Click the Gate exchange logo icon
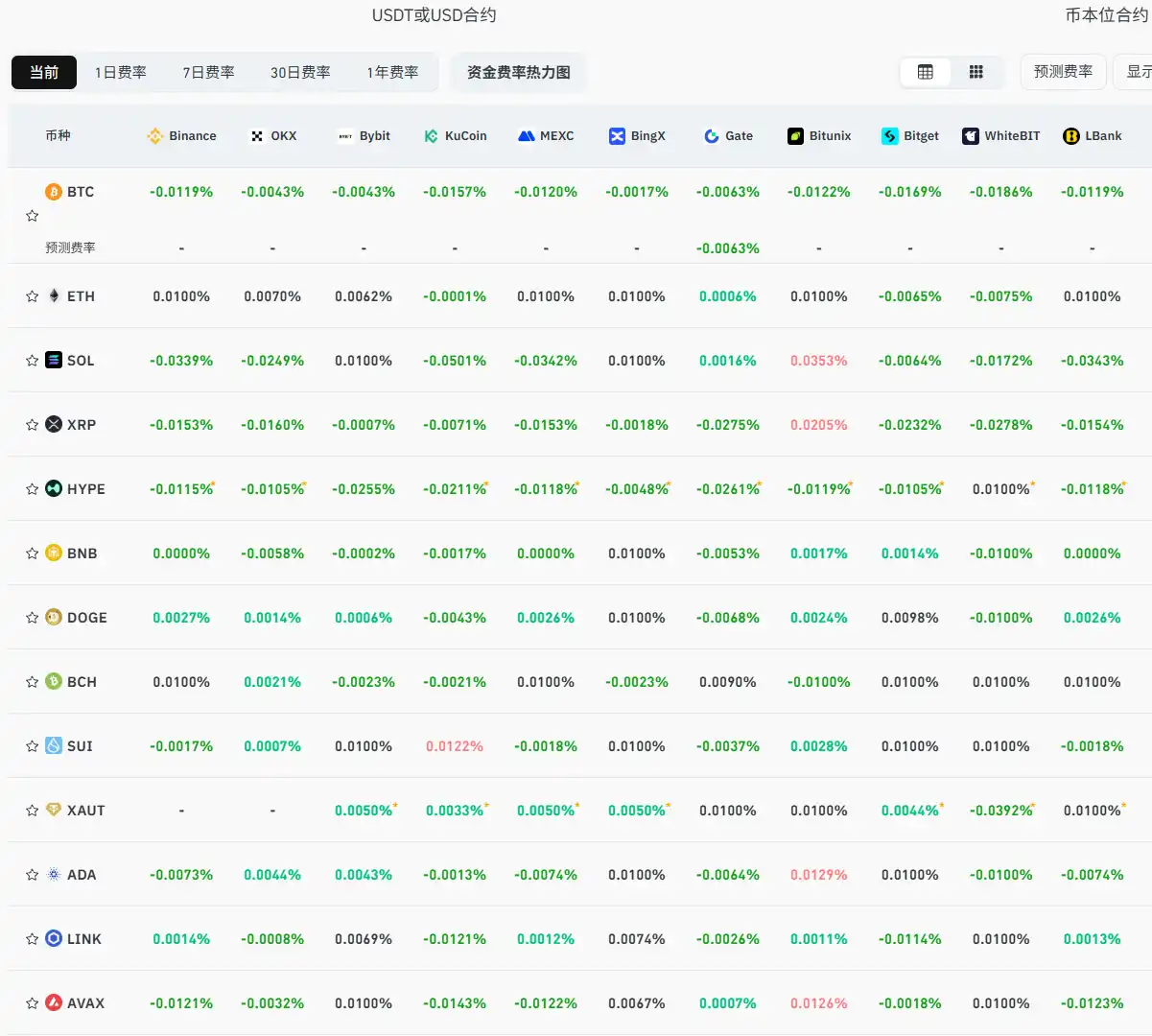The height and width of the screenshot is (1036, 1152). 711,136
